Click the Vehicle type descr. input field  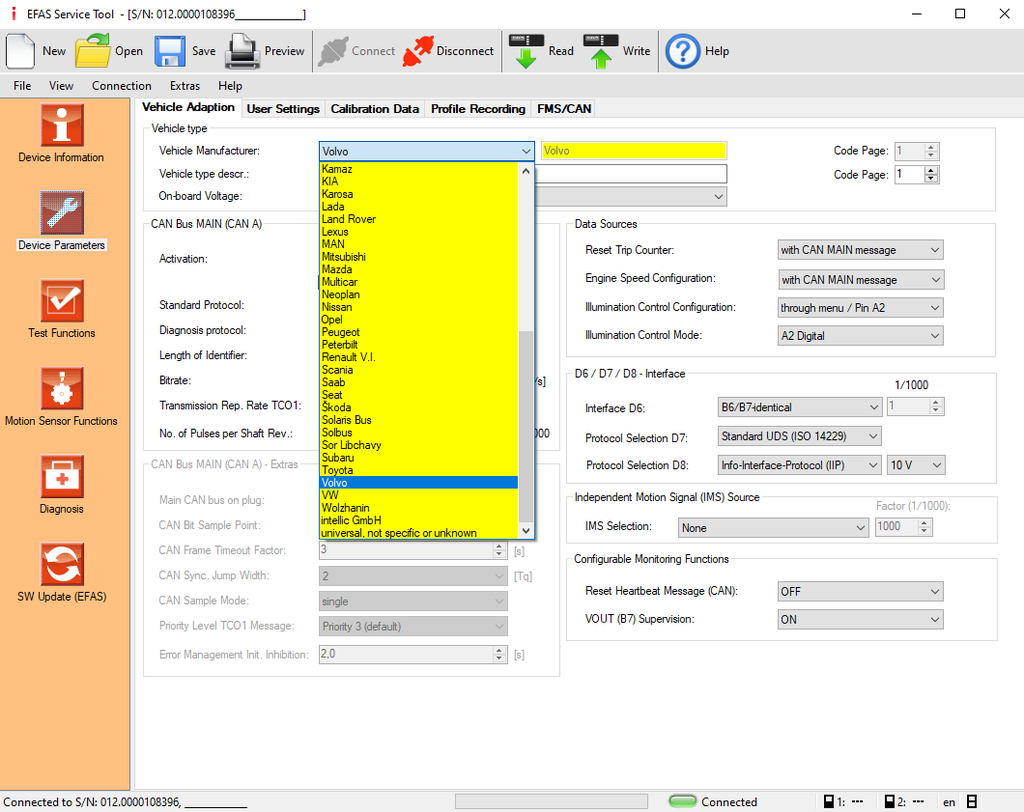pos(631,174)
